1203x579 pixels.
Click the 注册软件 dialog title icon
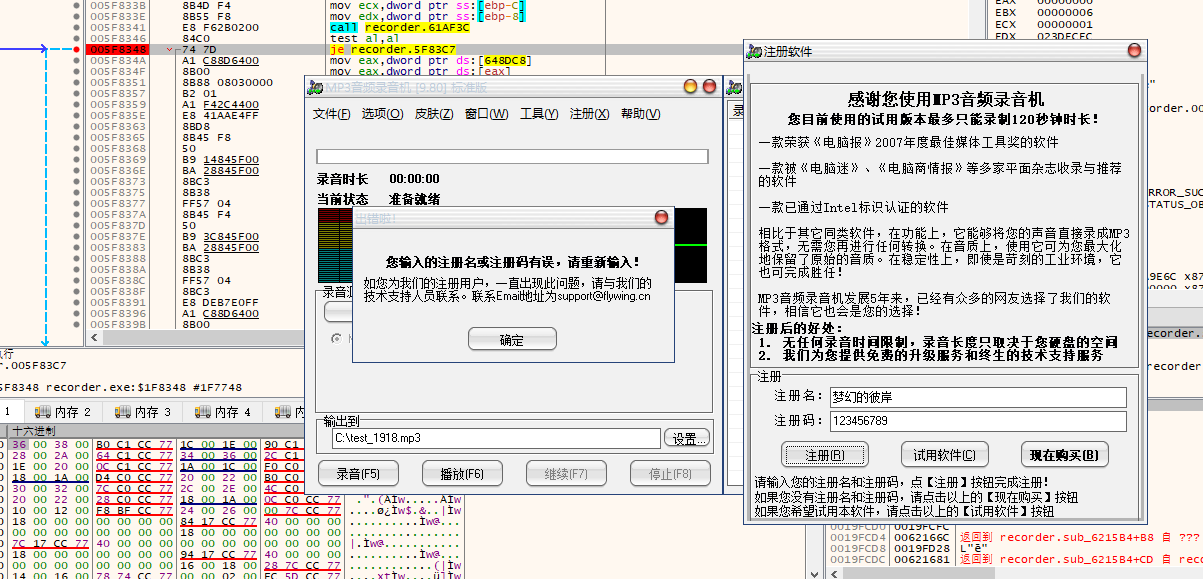tap(754, 51)
